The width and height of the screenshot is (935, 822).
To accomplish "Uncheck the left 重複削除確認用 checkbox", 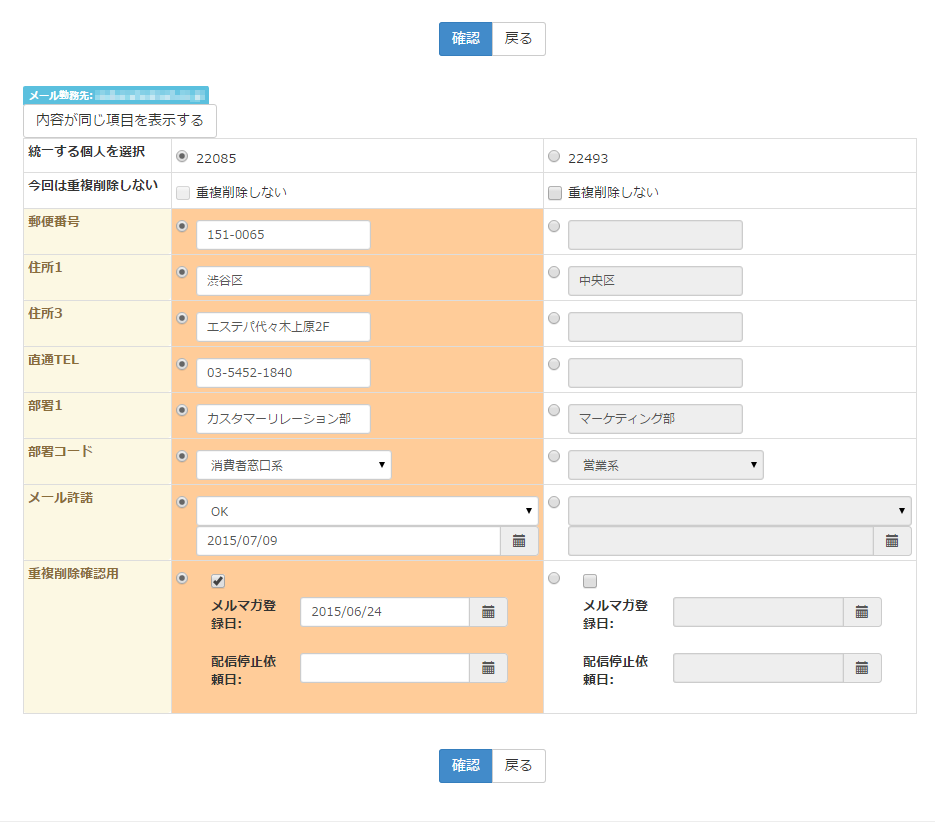I will point(218,581).
